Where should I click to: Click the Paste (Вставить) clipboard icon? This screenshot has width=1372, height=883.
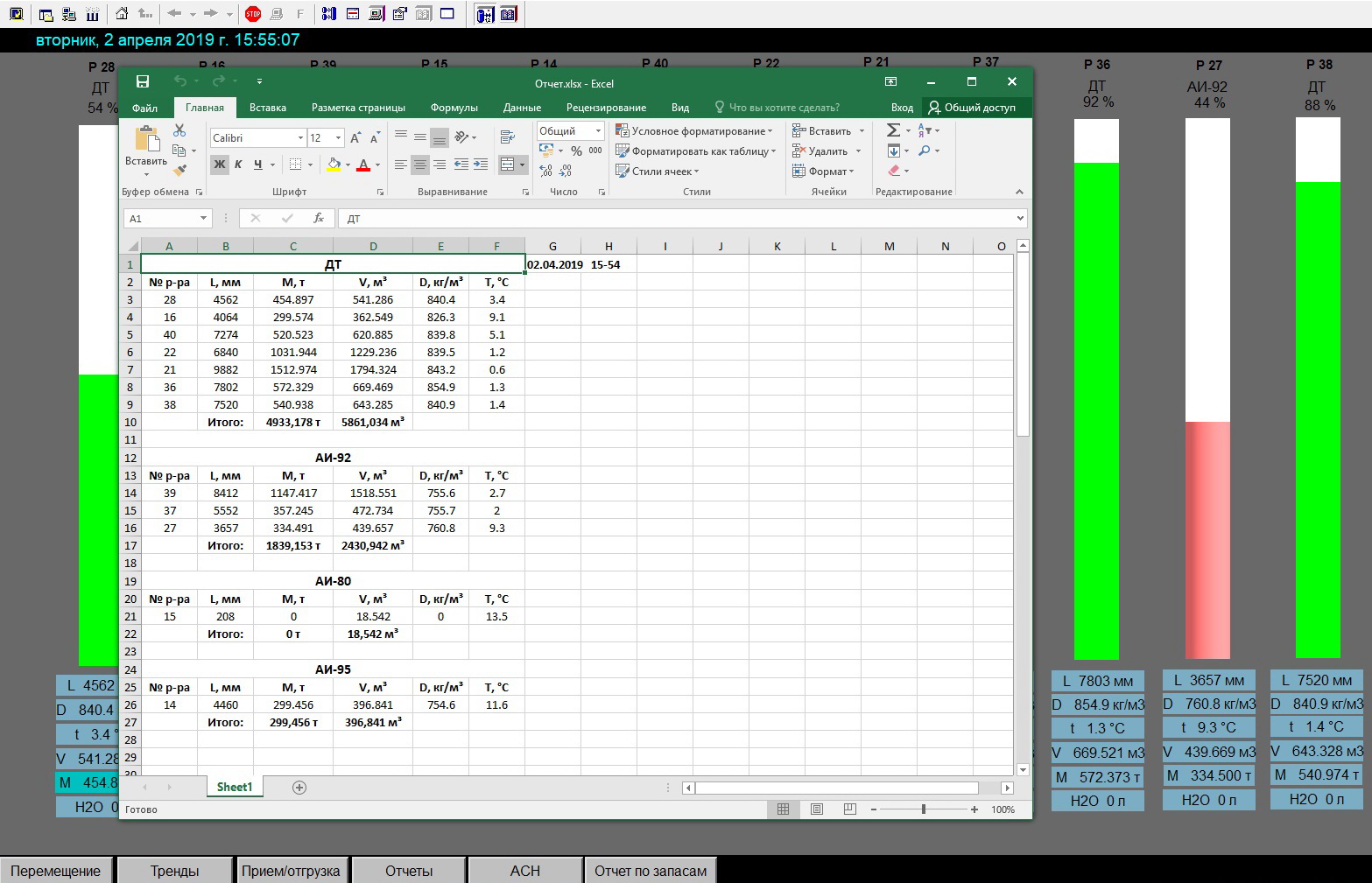pyautogui.click(x=146, y=139)
